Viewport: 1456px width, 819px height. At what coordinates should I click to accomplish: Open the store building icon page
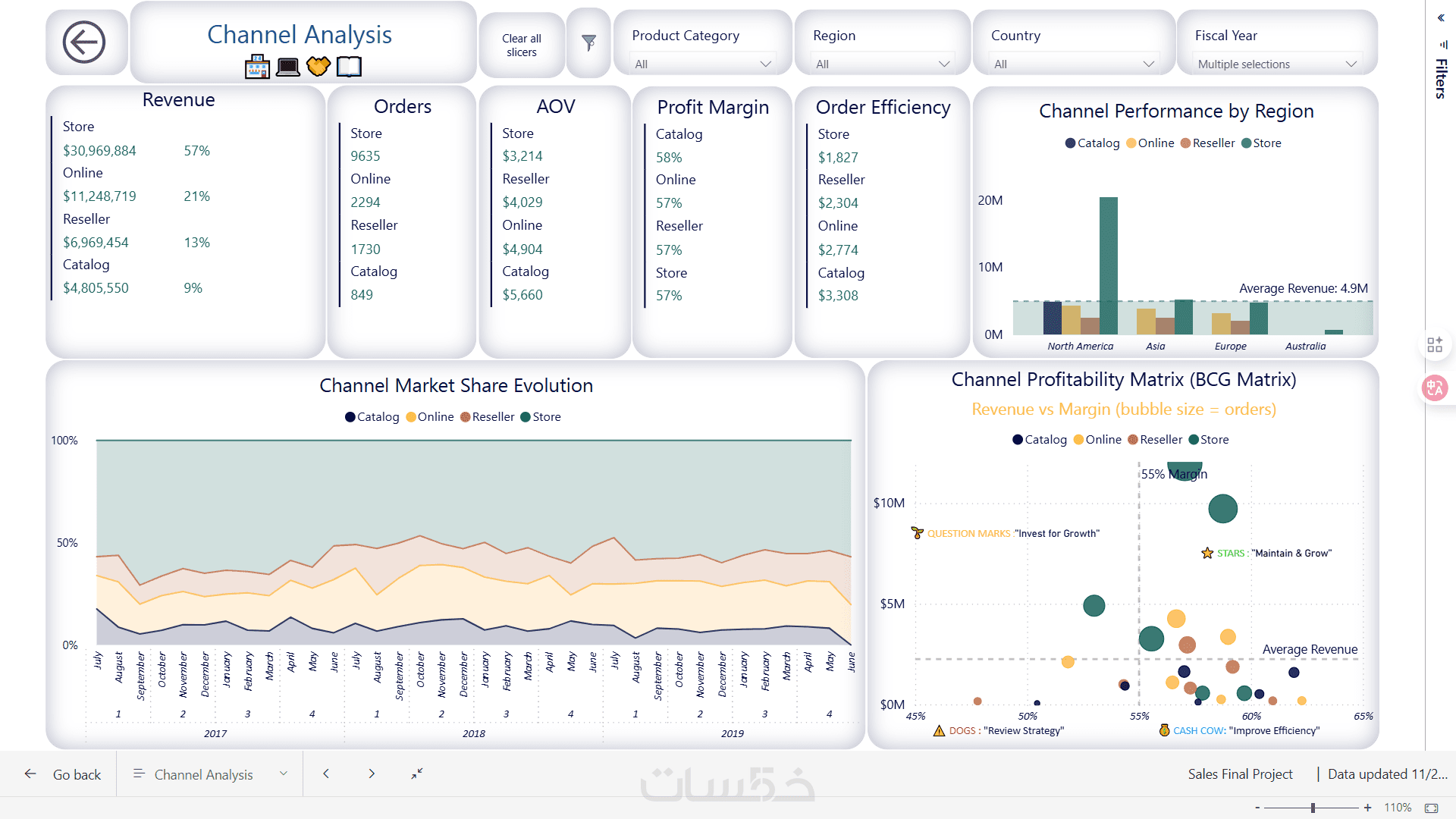(x=257, y=67)
